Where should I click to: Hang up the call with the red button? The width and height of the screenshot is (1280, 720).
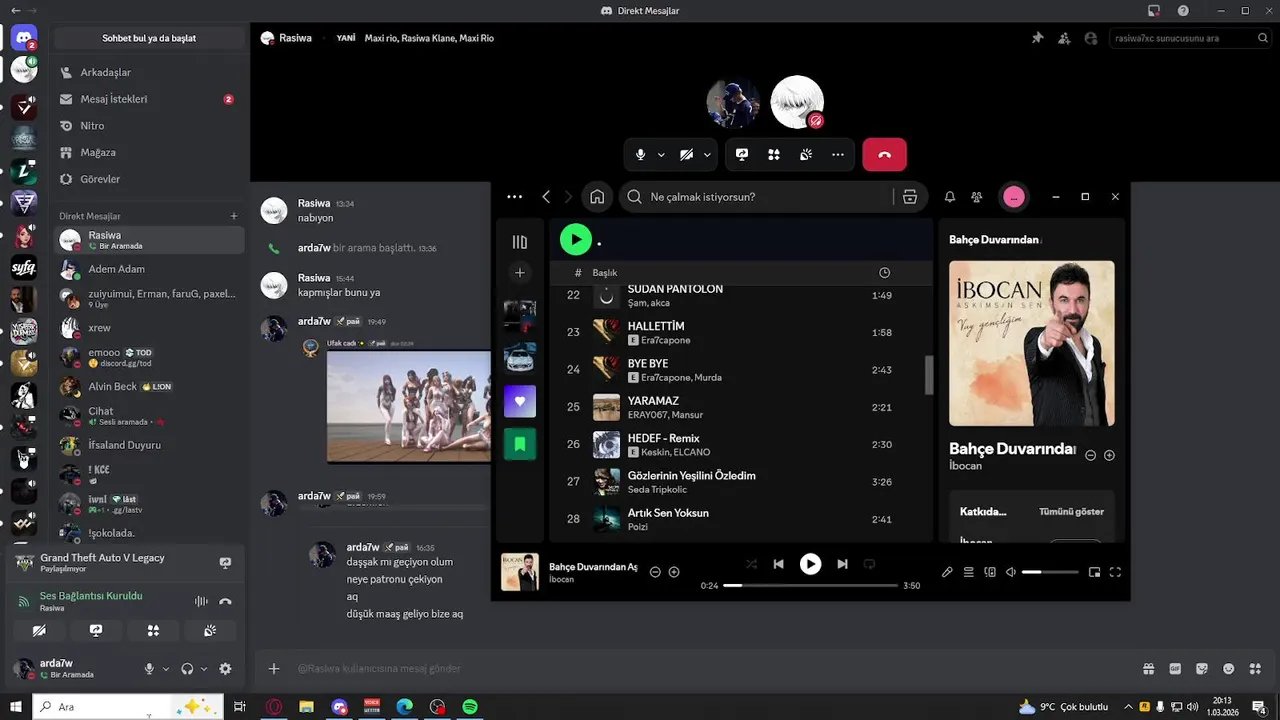[x=884, y=155]
